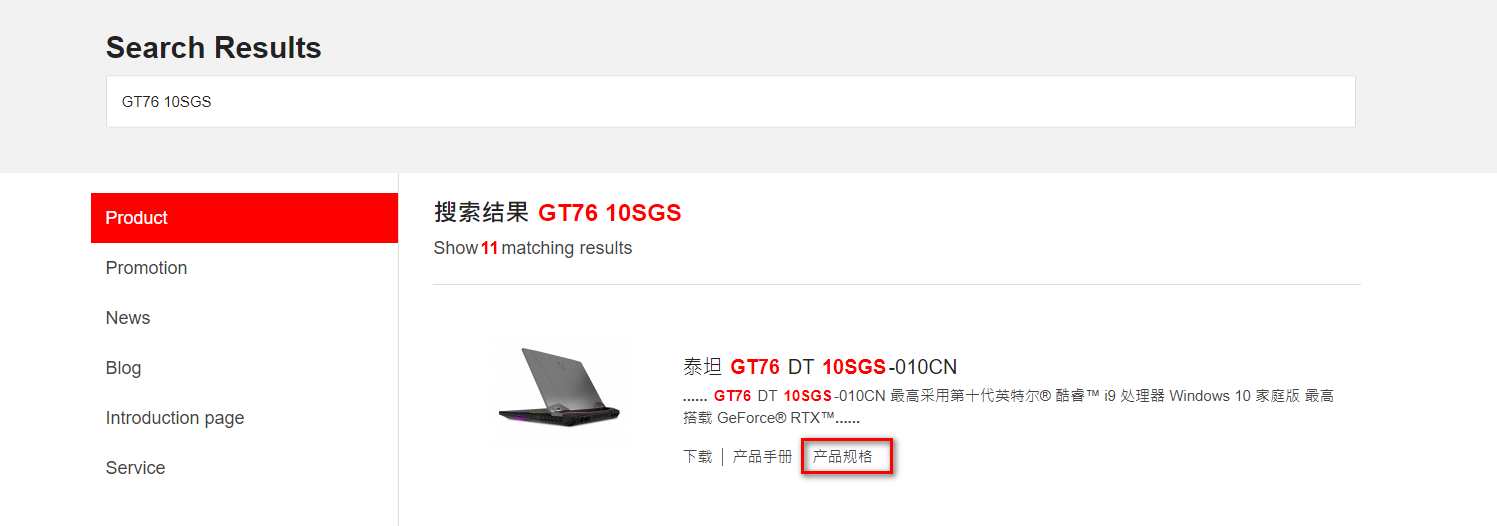Click the red 11 results count
Image resolution: width=1497 pixels, height=526 pixels.
[x=489, y=248]
